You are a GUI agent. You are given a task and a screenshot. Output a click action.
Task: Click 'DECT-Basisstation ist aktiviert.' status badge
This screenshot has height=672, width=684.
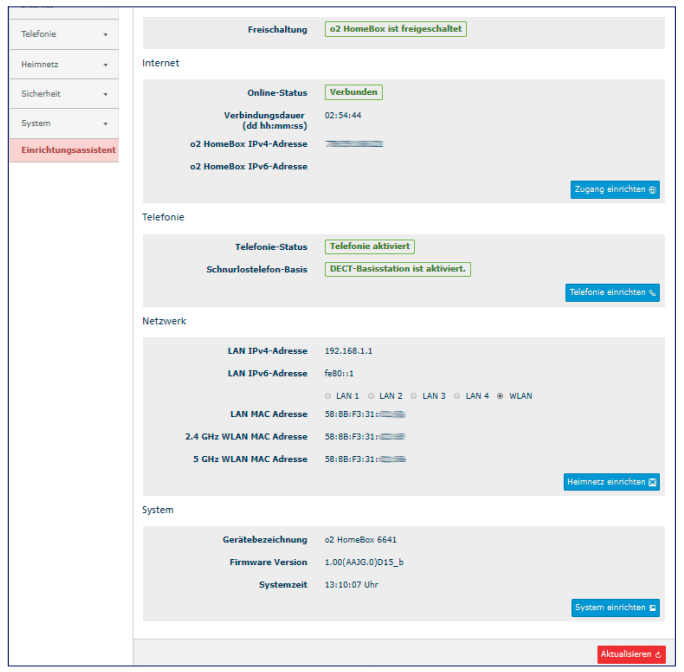(398, 269)
